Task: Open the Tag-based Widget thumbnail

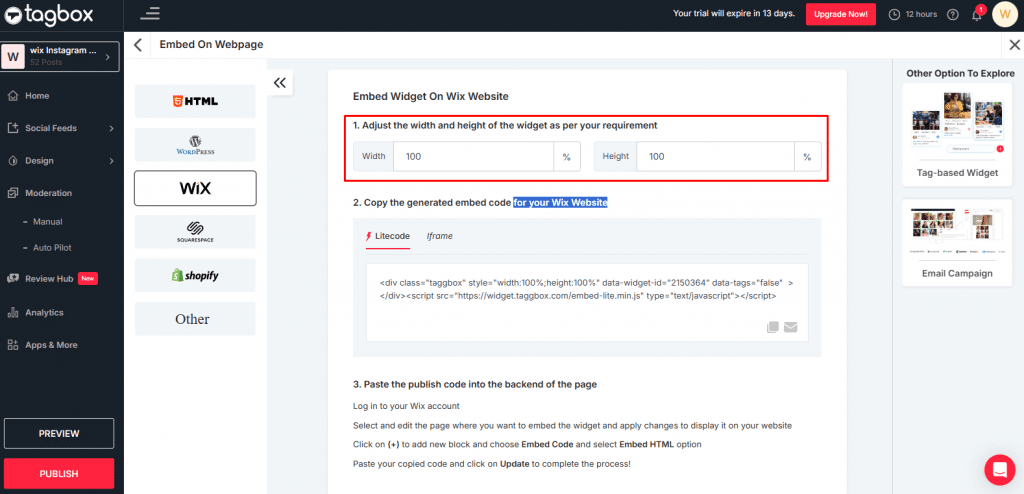Action: pos(957,129)
